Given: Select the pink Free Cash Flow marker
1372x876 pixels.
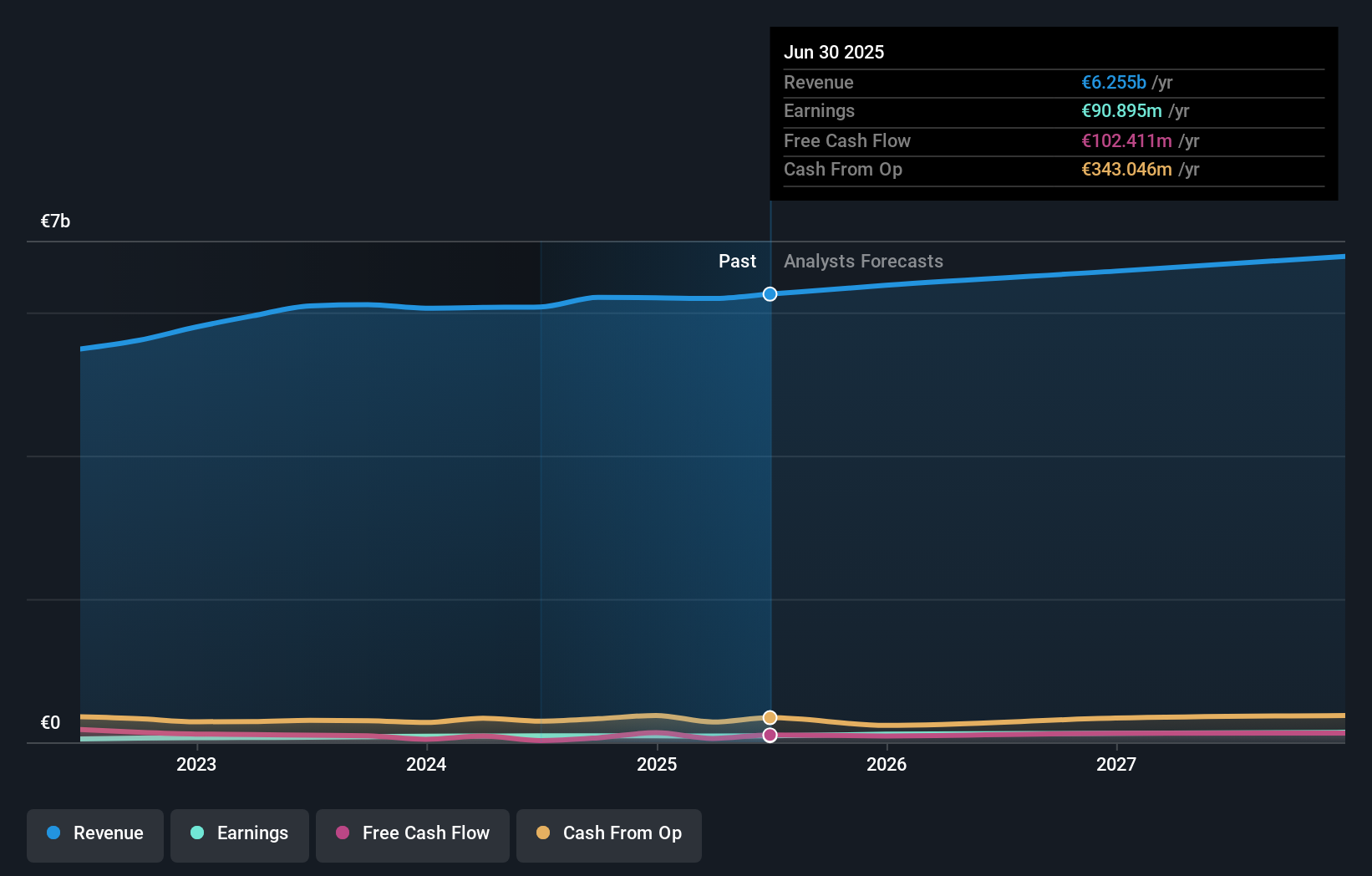Looking at the screenshot, I should [x=769, y=735].
